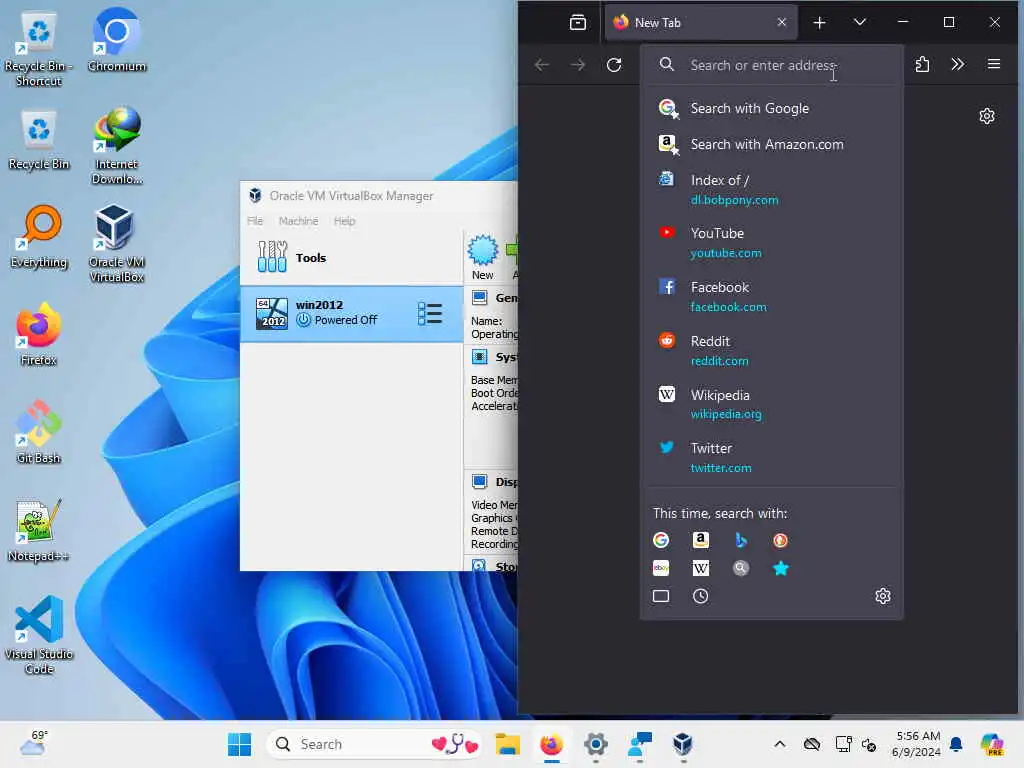This screenshot has height=768, width=1024.
Task: Open the weather widget showing 69°
Action: tap(33, 743)
